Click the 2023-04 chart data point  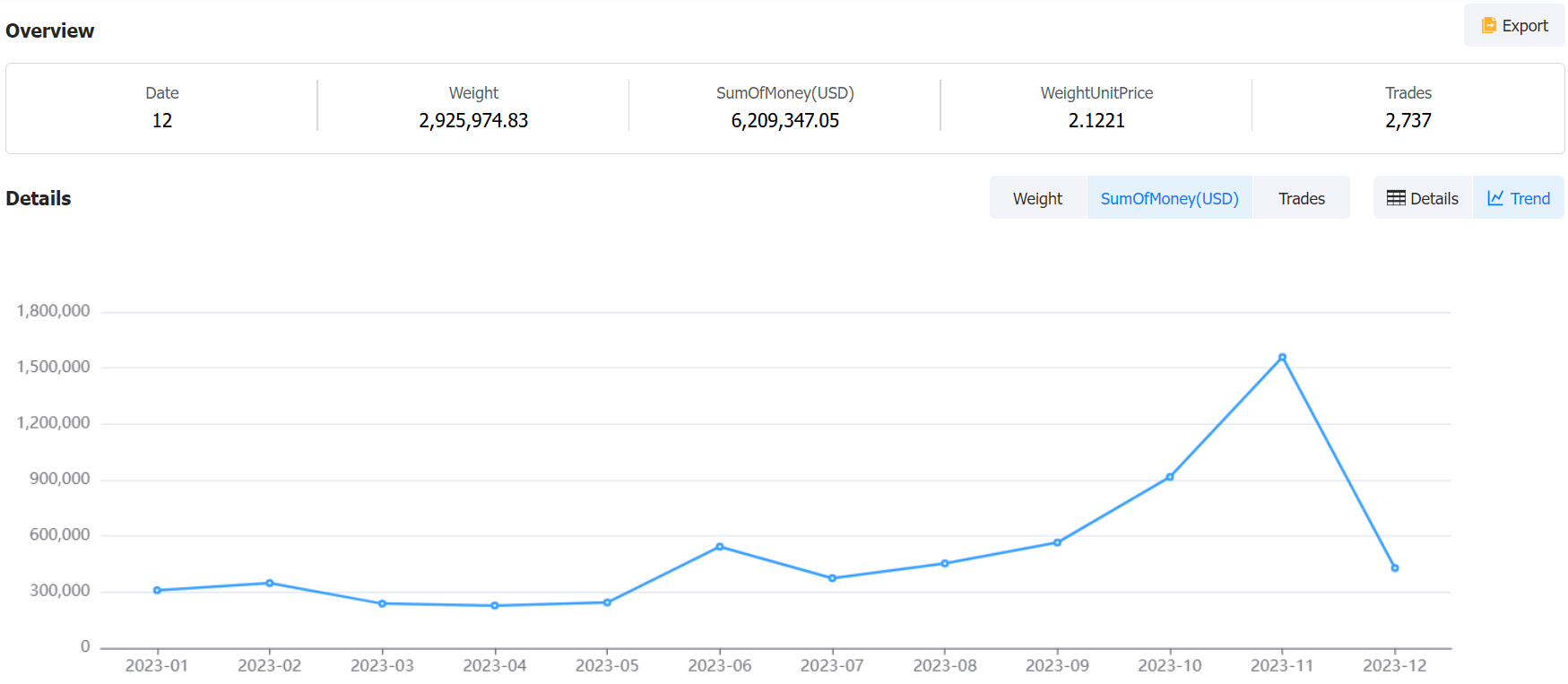pyautogui.click(x=495, y=605)
